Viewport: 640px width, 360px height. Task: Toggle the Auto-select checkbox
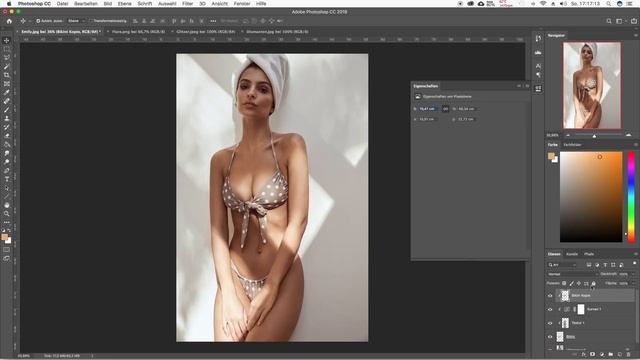38,21
